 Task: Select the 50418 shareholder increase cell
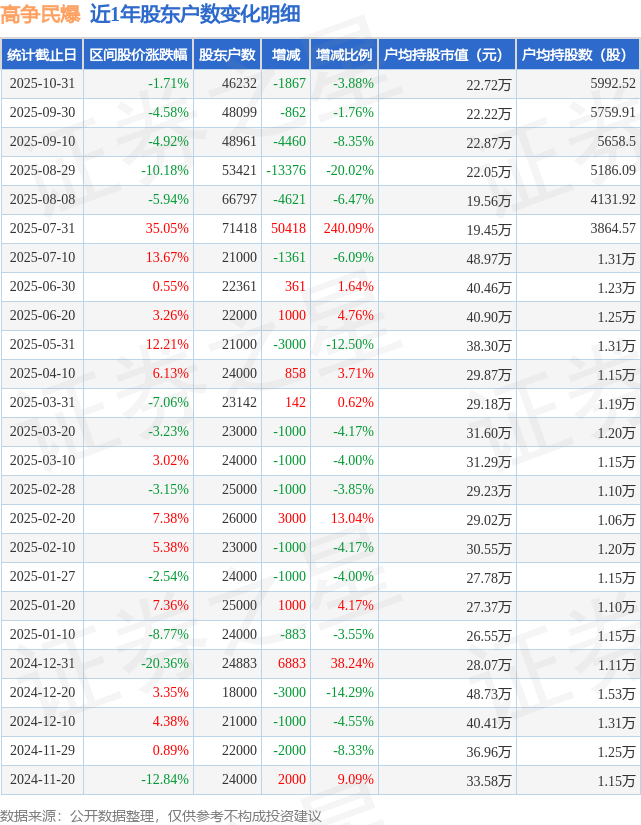[289, 229]
